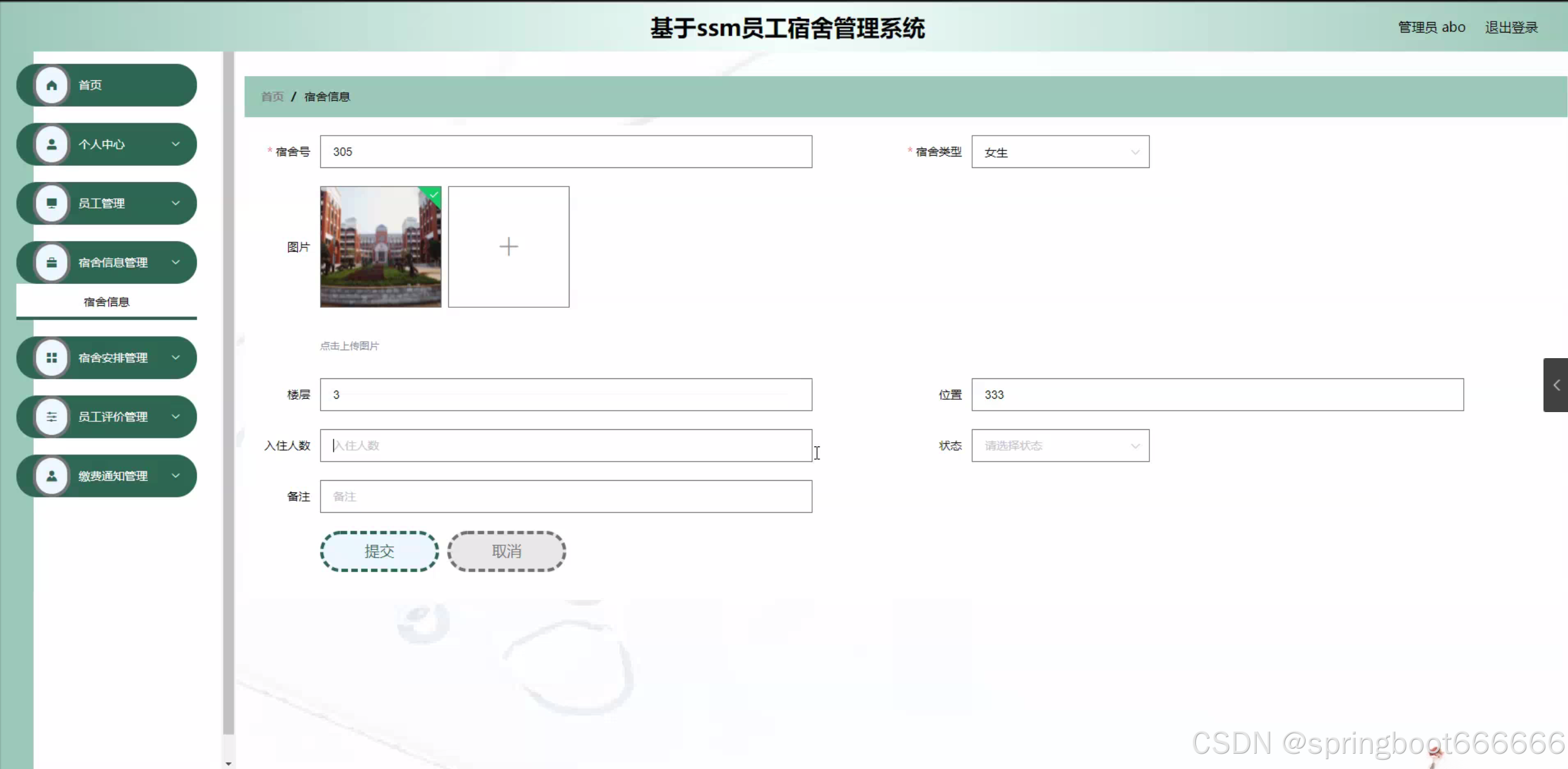The height and width of the screenshot is (769, 1568).
Task: Open the collapsed right-edge side panel arrow
Action: pos(1555,385)
